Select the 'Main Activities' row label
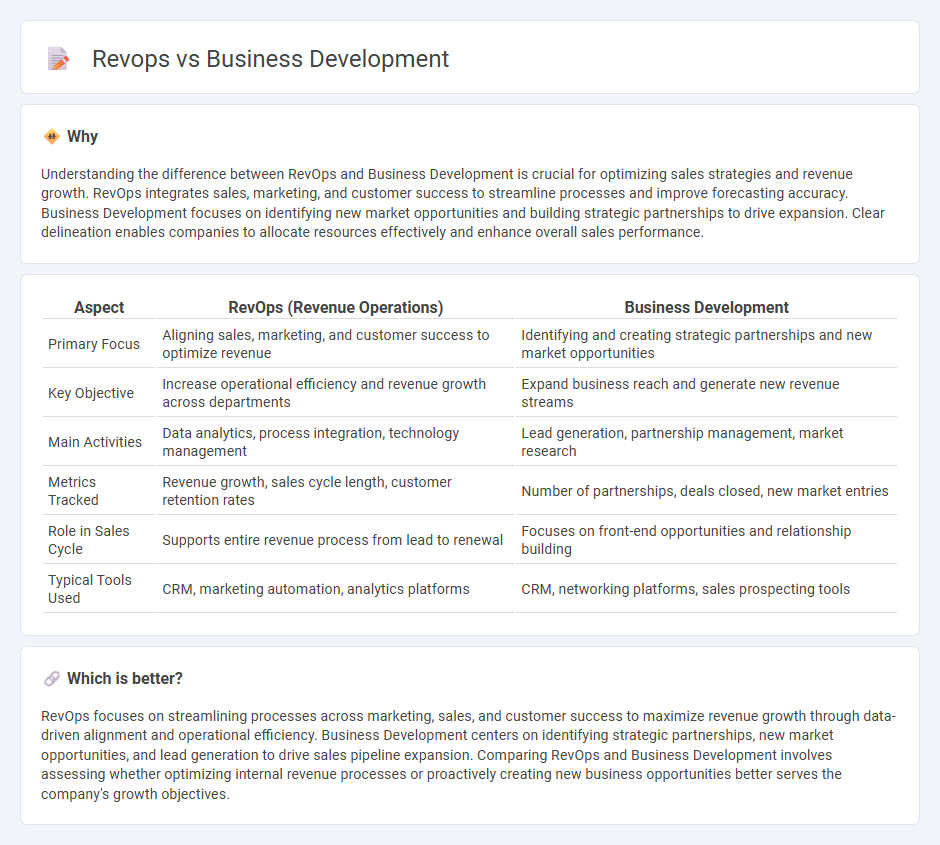 (95, 442)
